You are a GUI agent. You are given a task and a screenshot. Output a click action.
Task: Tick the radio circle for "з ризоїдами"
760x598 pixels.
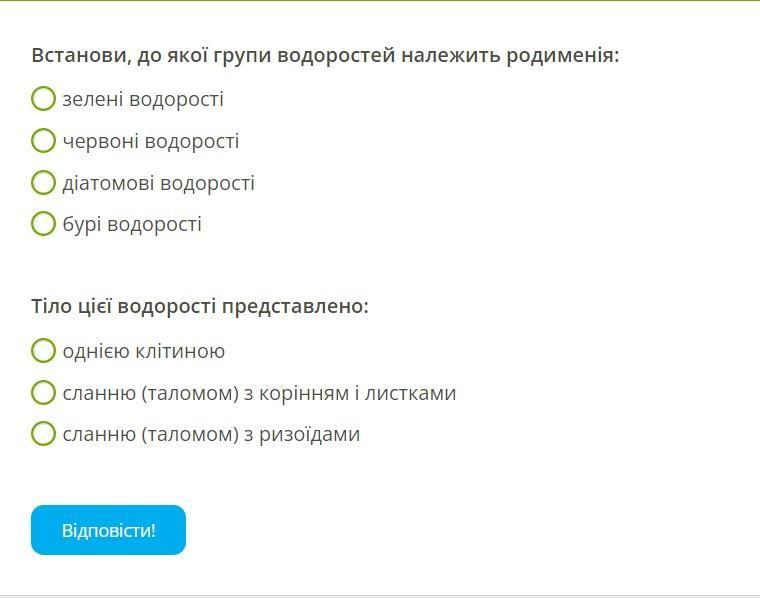[43, 433]
